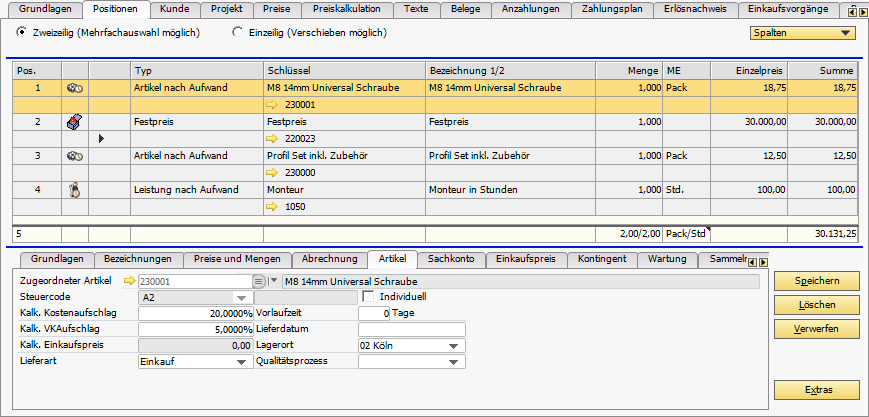The height and width of the screenshot is (417, 869).
Task: Open the Belege tab
Action: tap(466, 9)
